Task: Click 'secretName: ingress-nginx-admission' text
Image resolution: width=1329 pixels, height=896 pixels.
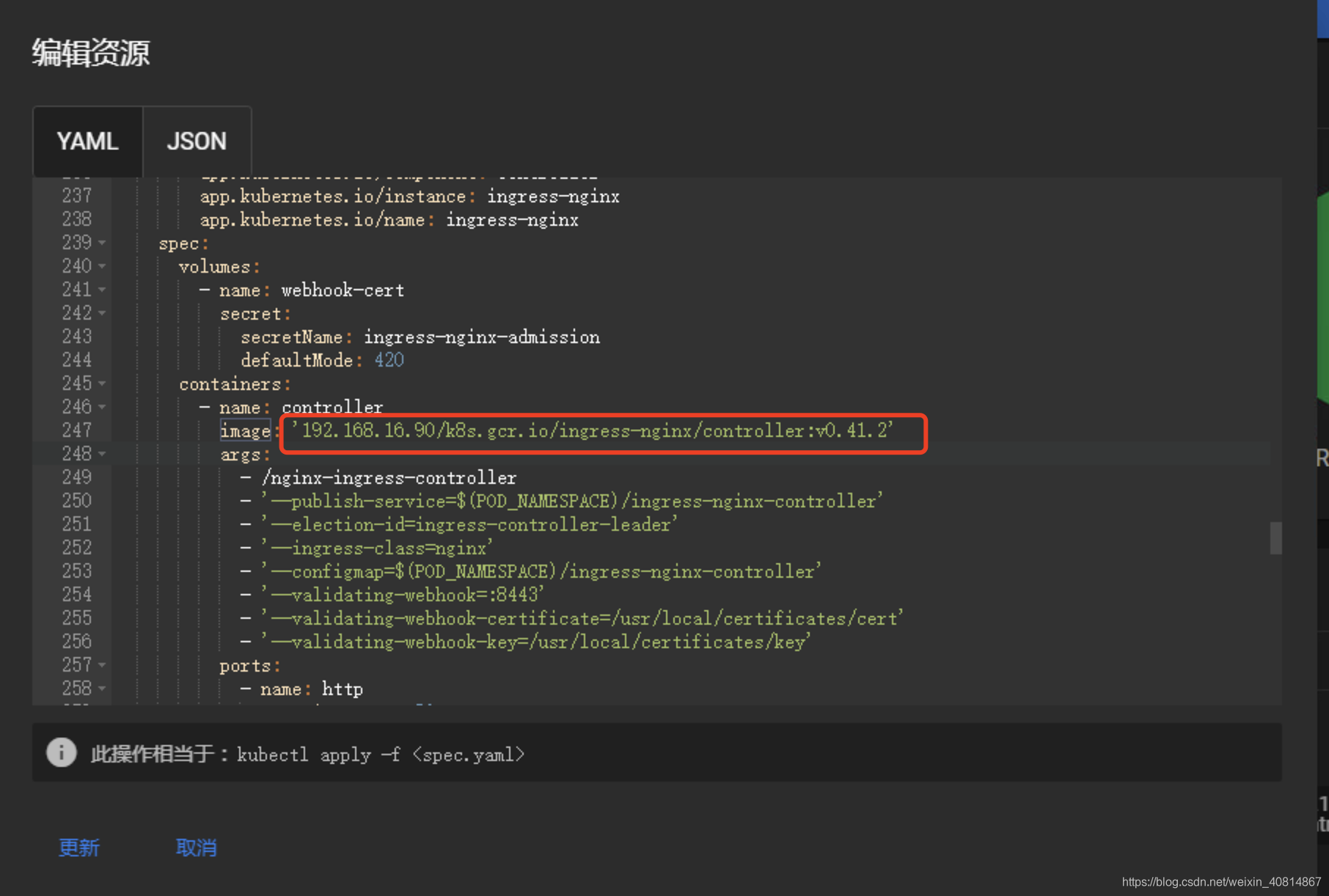Action: click(x=420, y=337)
